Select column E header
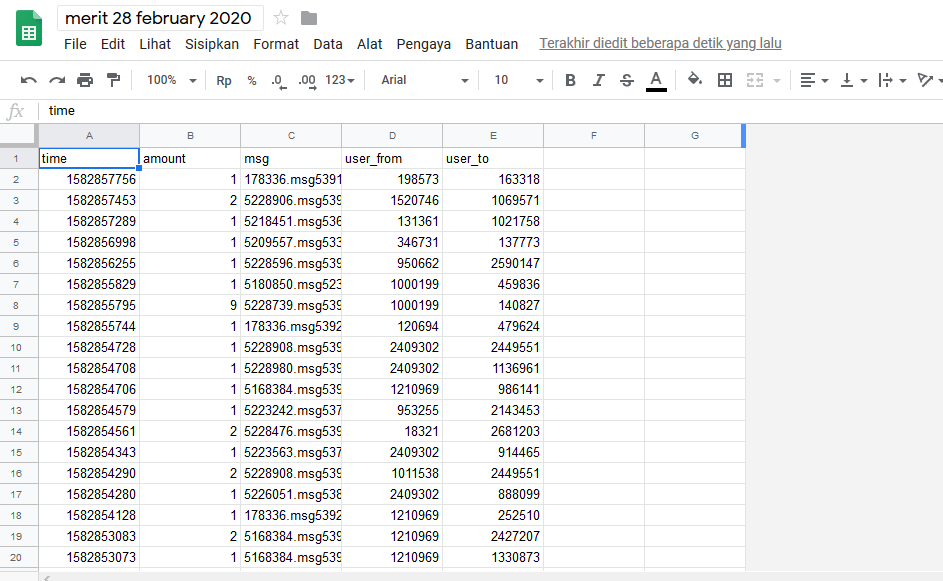Image resolution: width=943 pixels, height=581 pixels. [x=493, y=135]
